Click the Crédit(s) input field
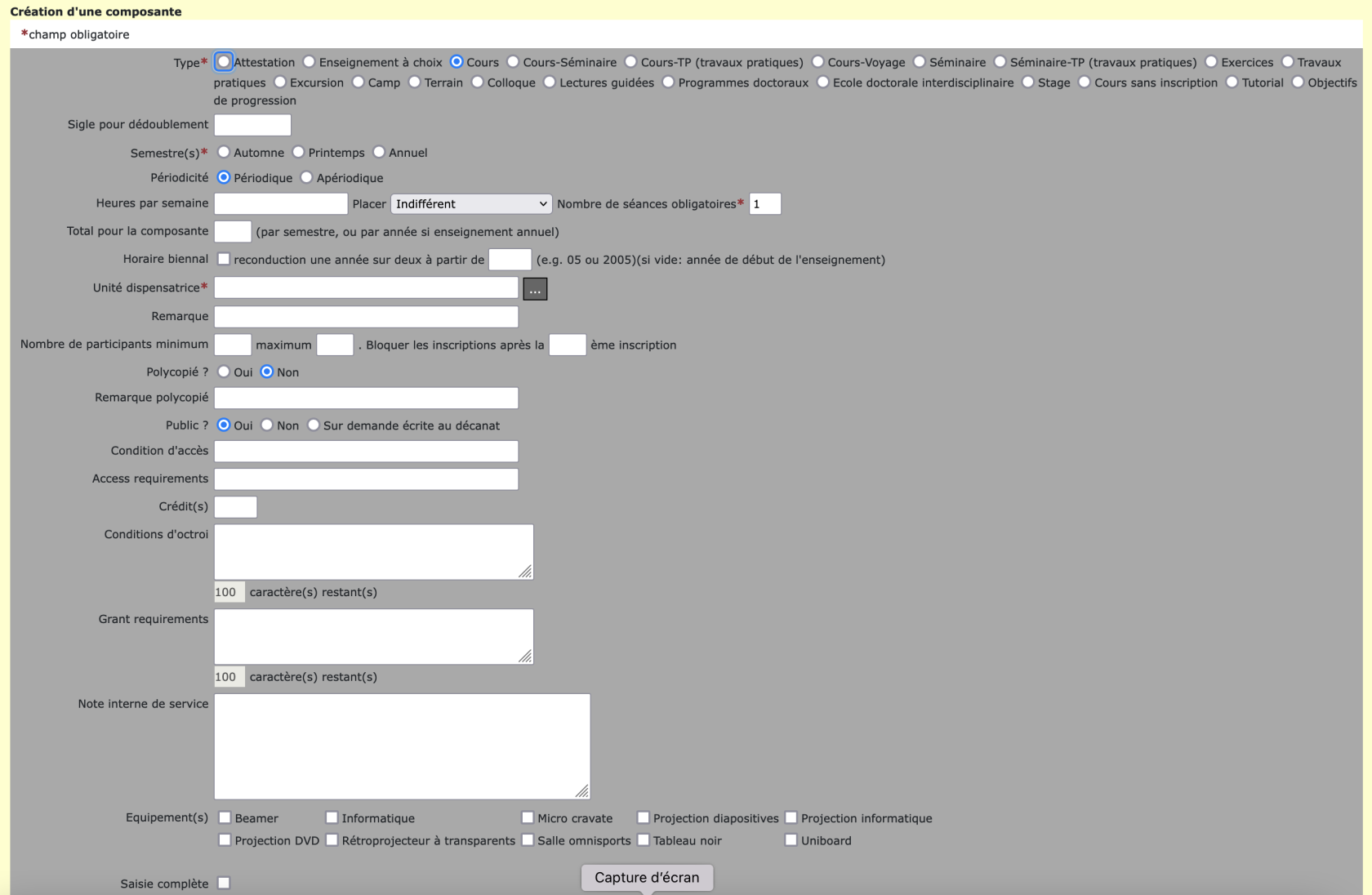This screenshot has height=895, width=1372. pos(235,507)
